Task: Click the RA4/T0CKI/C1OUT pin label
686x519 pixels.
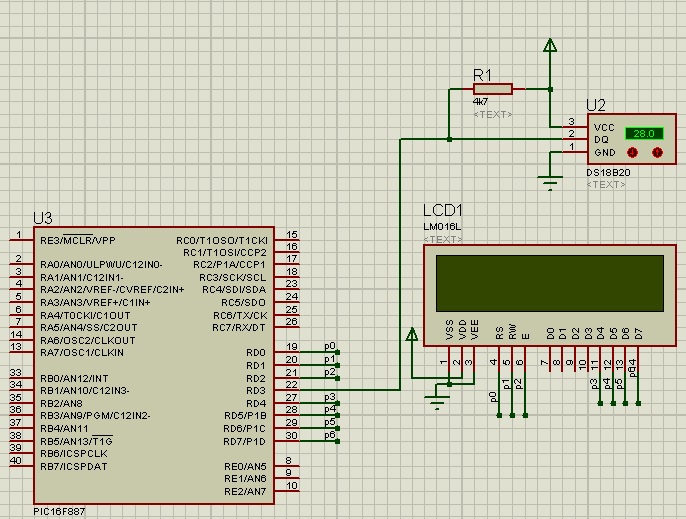Action: click(x=85, y=316)
